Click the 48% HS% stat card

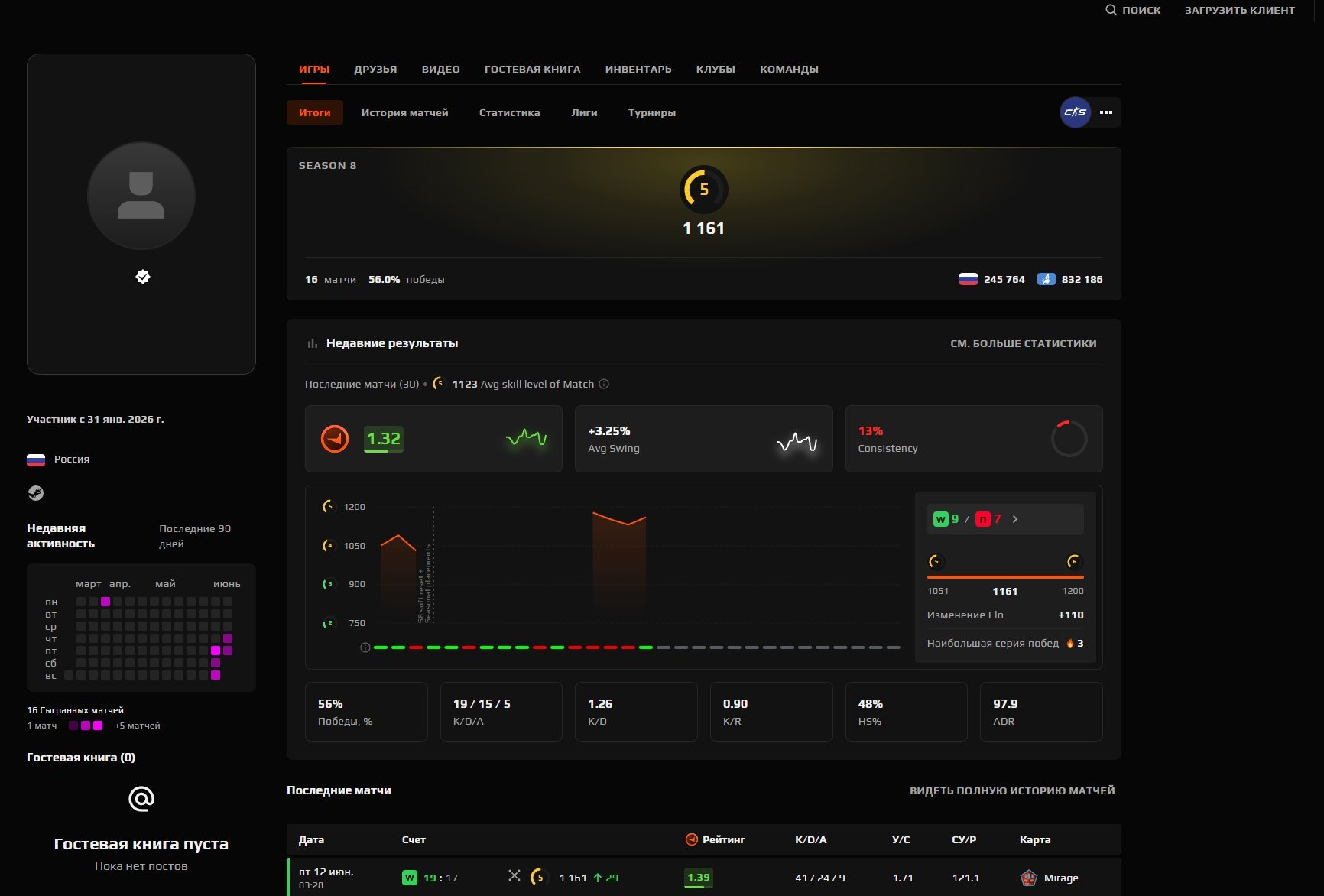907,712
